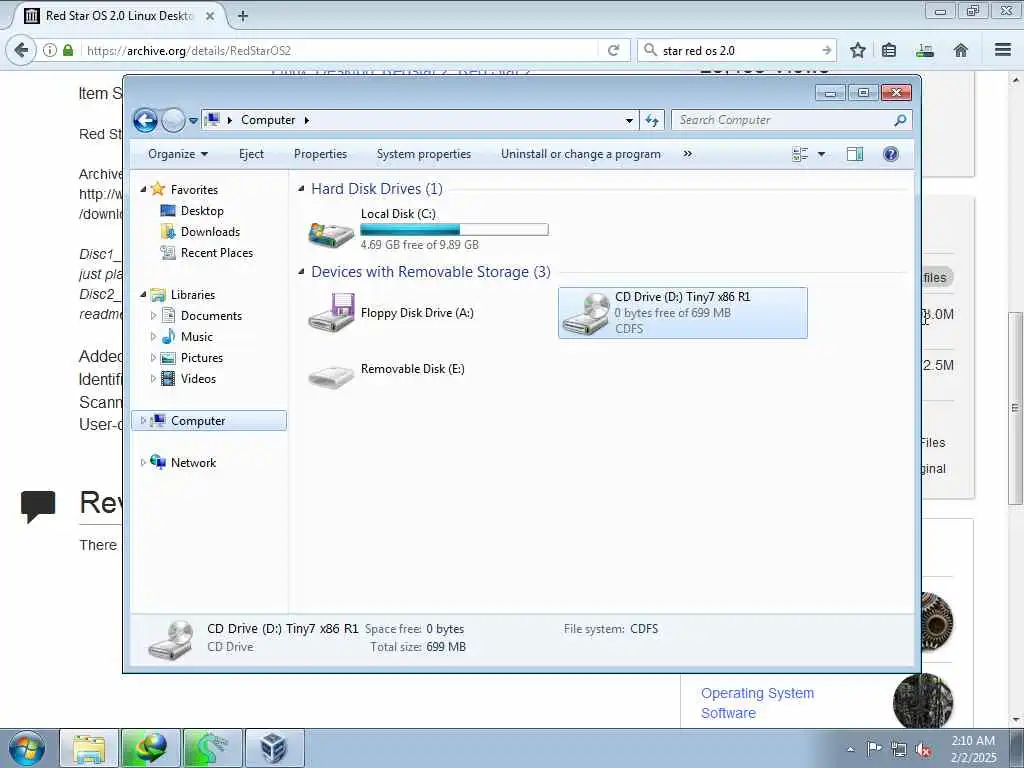Open VirtualBox from taskbar
1024x768 pixels.
pyautogui.click(x=274, y=748)
